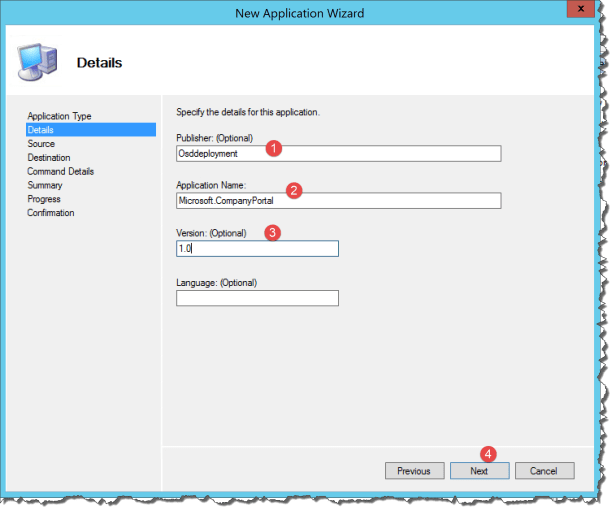Select the highlighted Details step
The image size is (616, 513).
coord(91,130)
